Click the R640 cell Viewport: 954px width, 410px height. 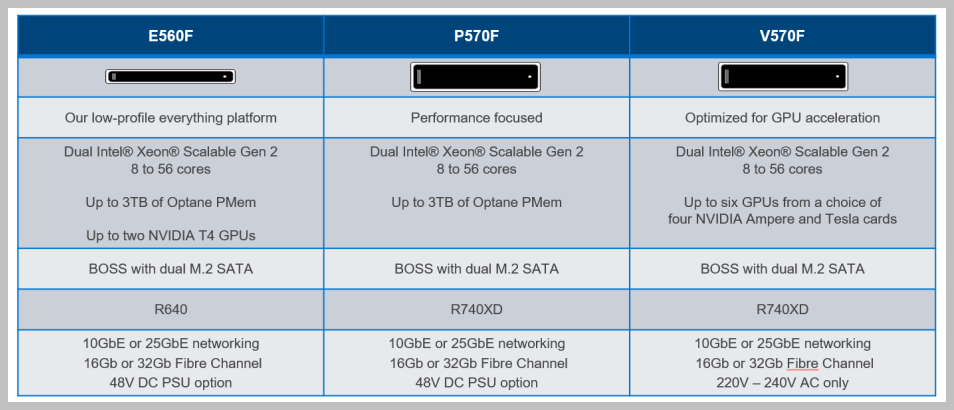point(171,310)
